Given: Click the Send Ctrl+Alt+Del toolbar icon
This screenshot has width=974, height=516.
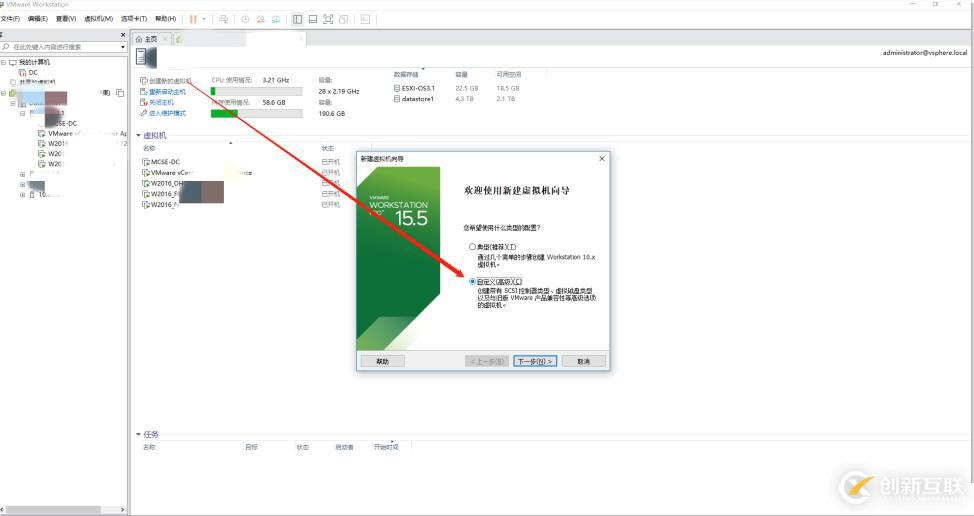Looking at the screenshot, I should coord(224,19).
